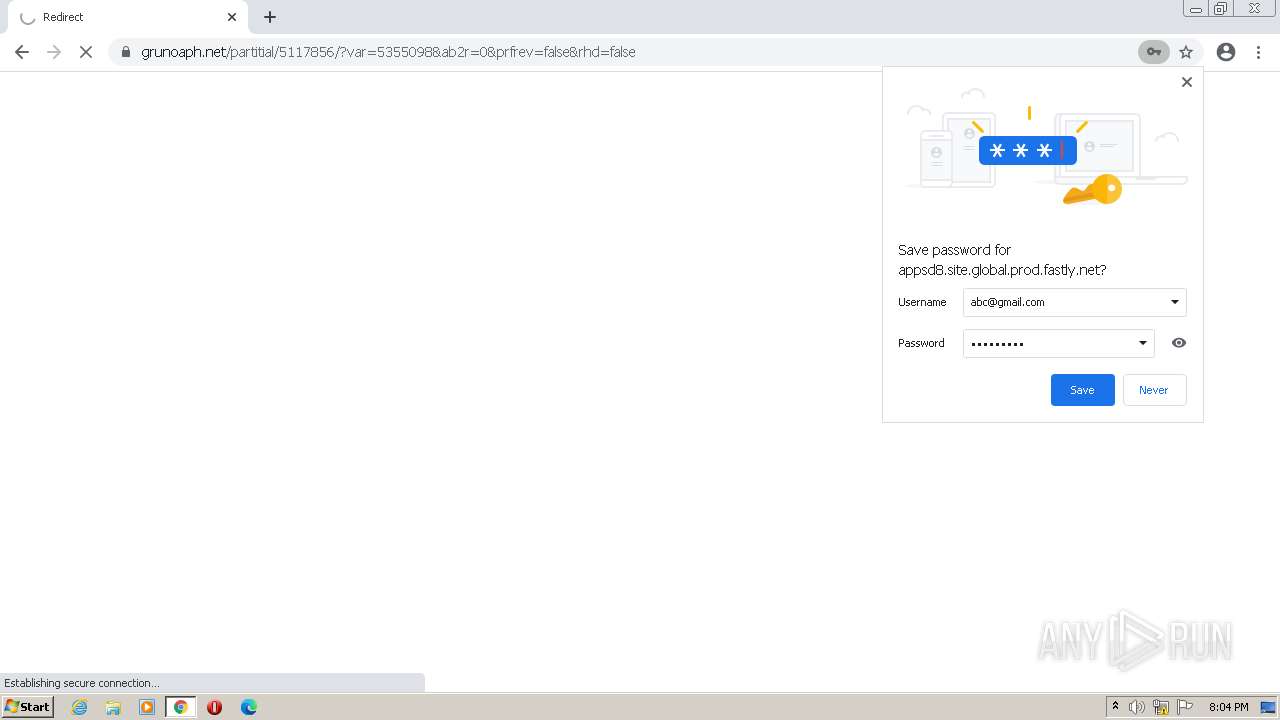Click the 8:04 PM clock
1280x720 pixels.
1228,707
